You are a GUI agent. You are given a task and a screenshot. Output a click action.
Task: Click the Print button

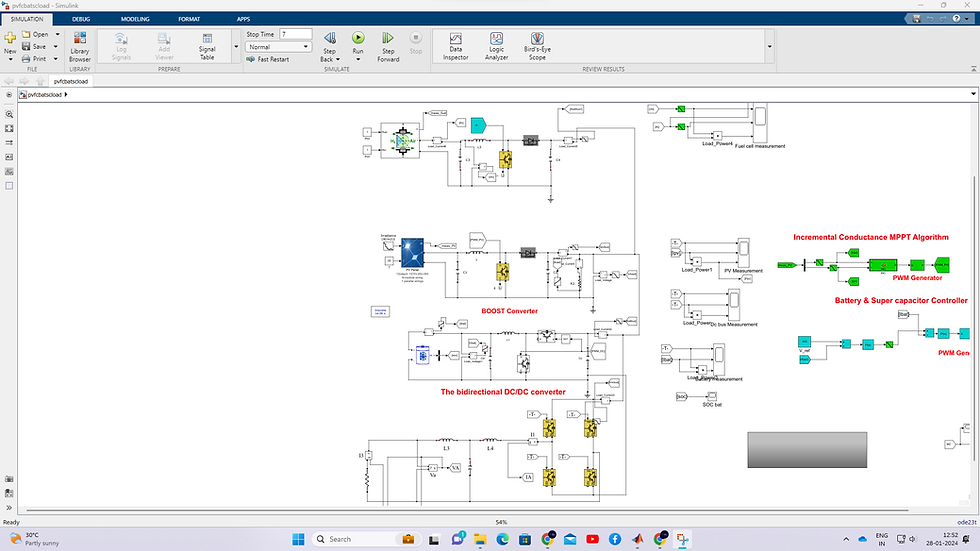click(34, 58)
